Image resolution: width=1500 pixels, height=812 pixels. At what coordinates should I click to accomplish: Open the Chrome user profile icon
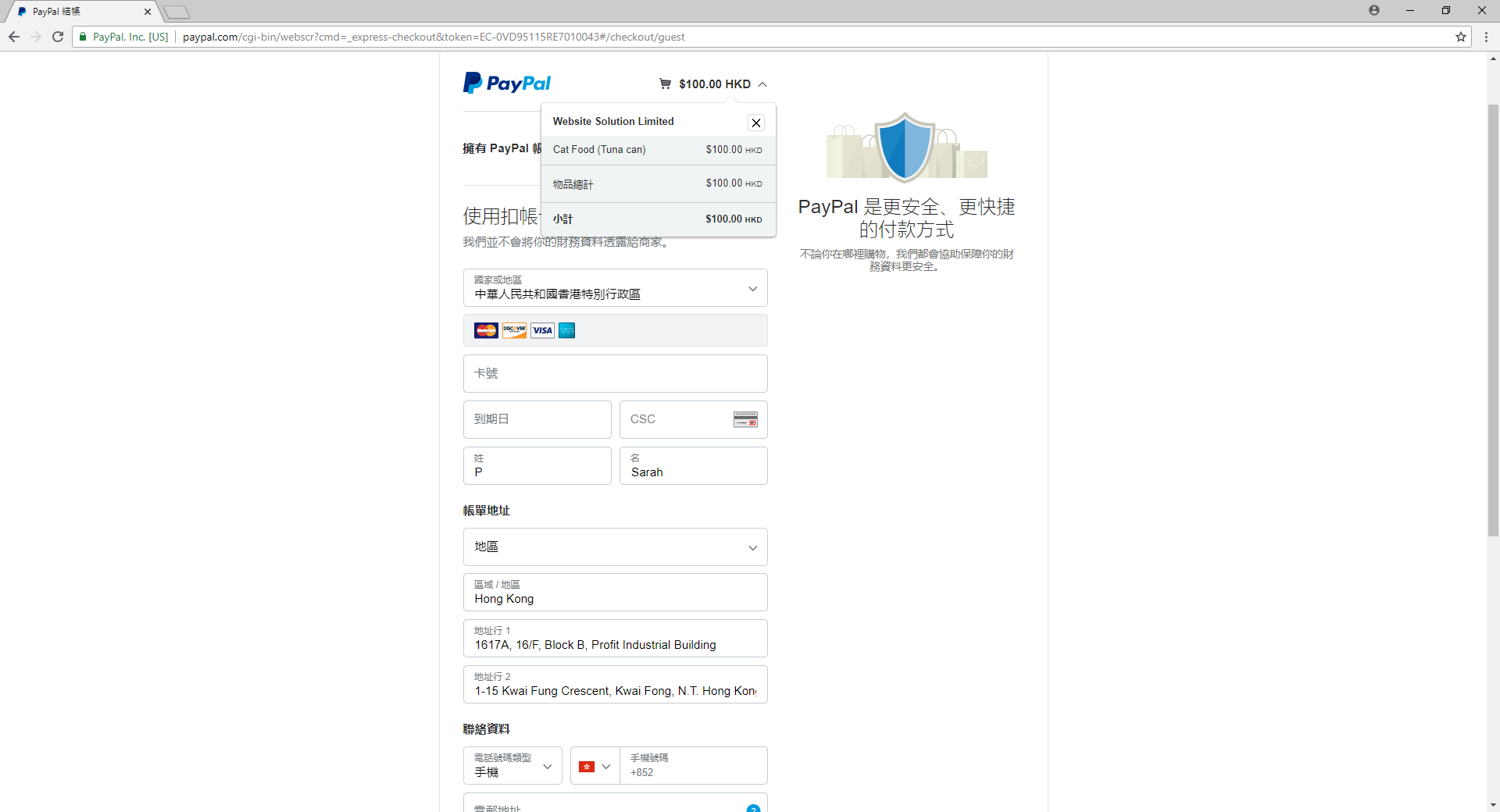[1374, 10]
